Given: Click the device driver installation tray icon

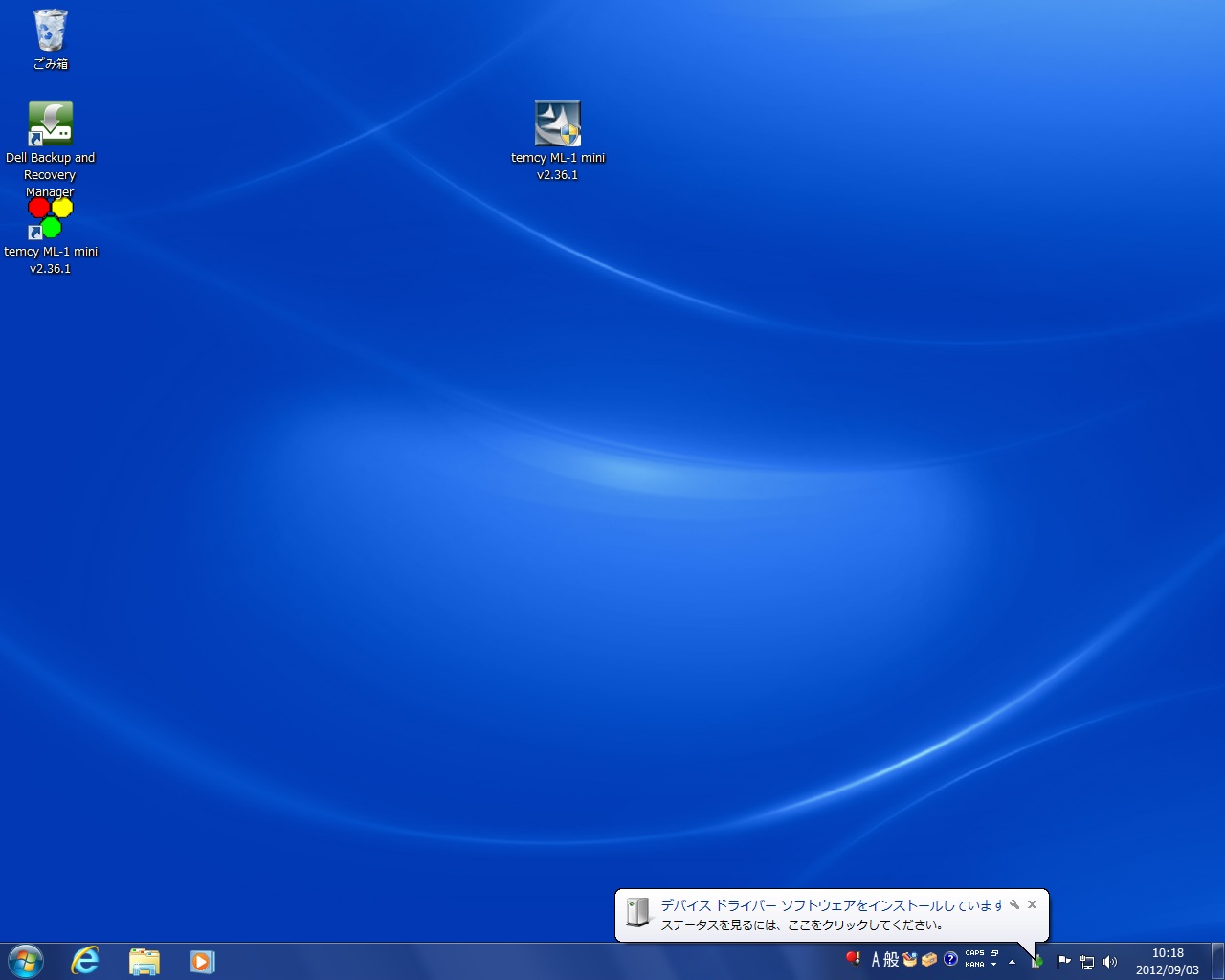Looking at the screenshot, I should (1036, 962).
